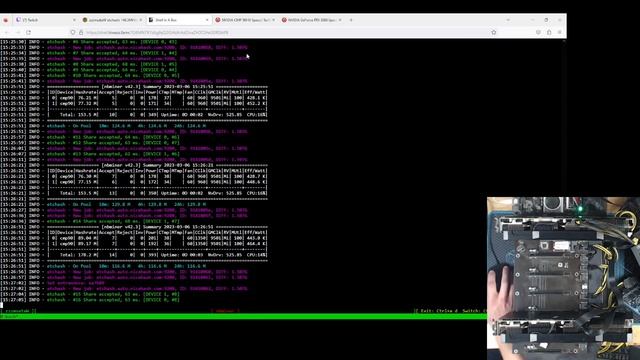Open the Pocket save icon in toolbar
Image resolution: width=640 pixels, height=360 pixels.
coord(538,32)
